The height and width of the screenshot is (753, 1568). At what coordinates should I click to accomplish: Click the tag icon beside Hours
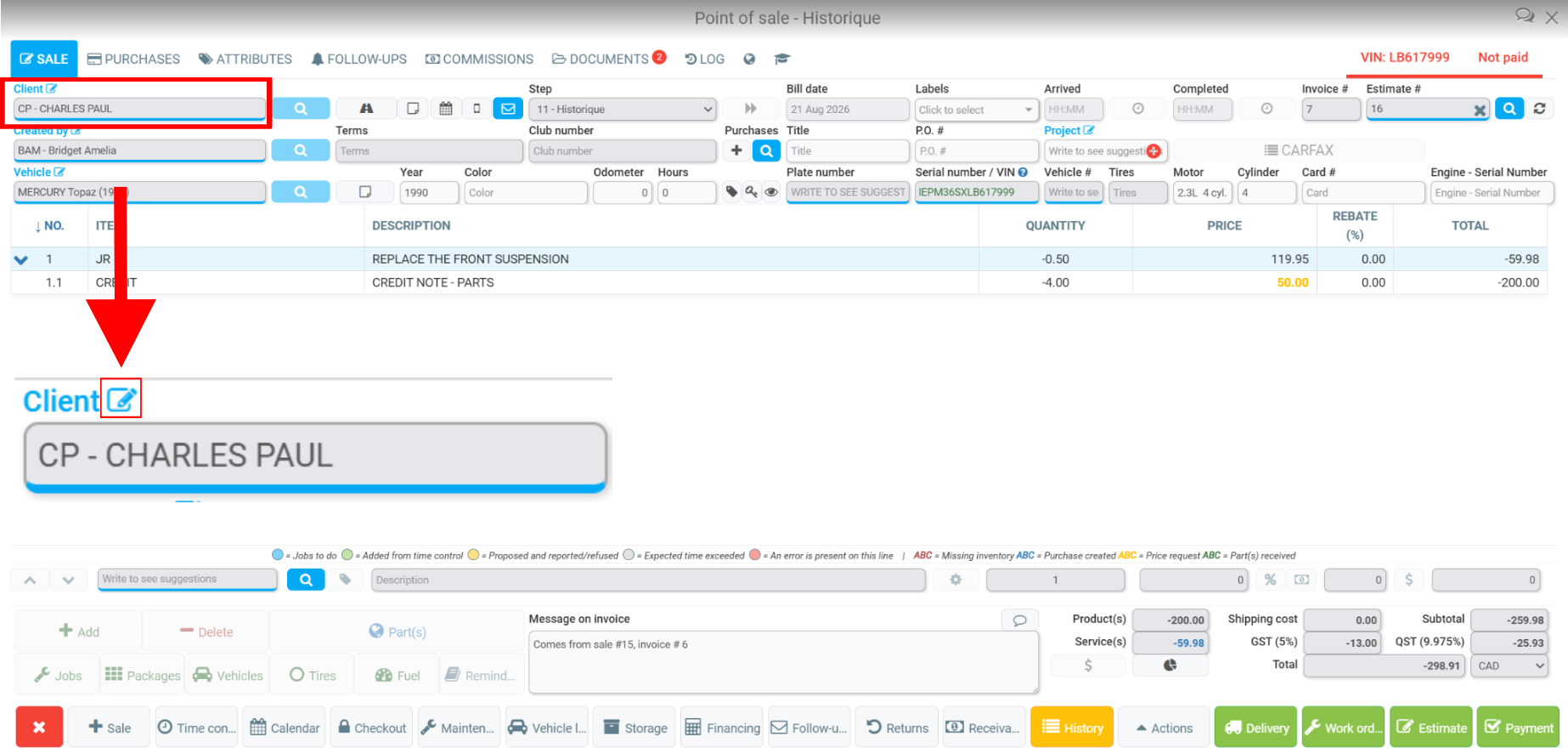(731, 192)
